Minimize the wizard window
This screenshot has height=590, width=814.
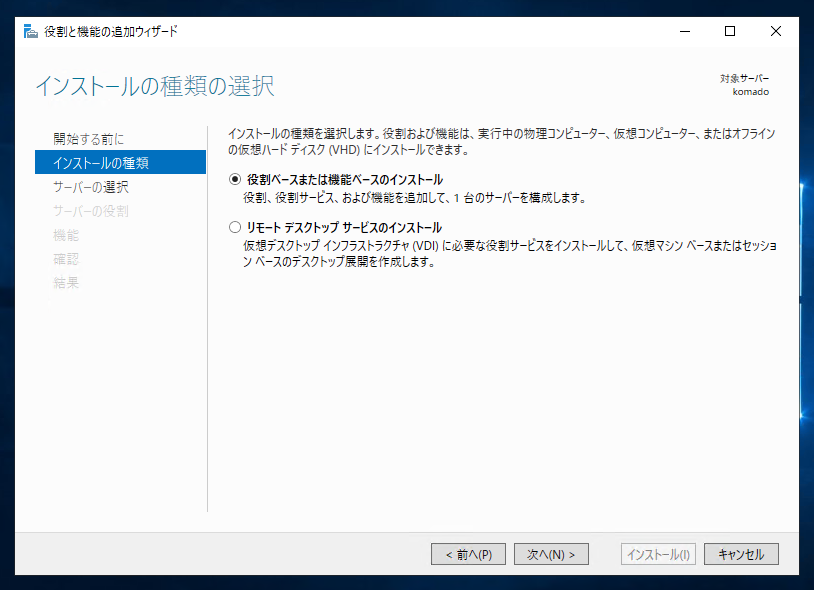tap(685, 31)
